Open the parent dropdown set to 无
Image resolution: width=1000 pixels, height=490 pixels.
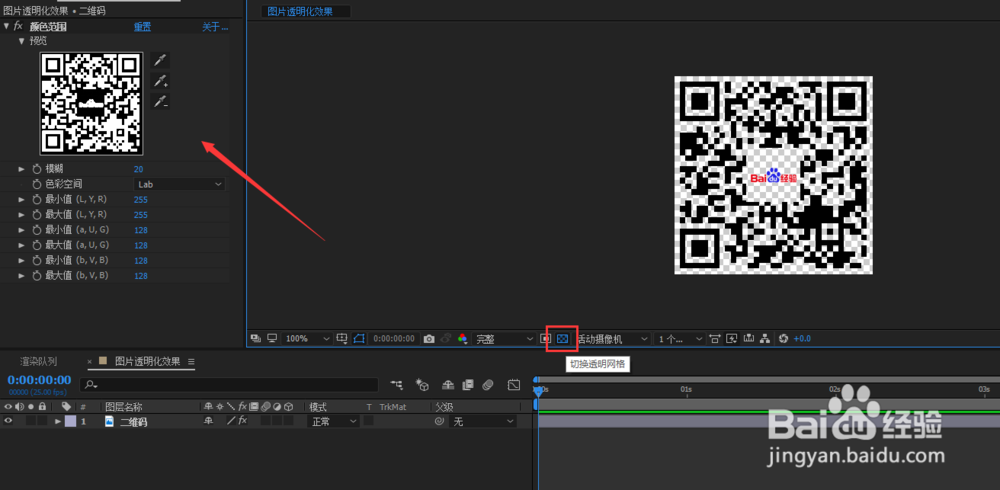coord(482,421)
